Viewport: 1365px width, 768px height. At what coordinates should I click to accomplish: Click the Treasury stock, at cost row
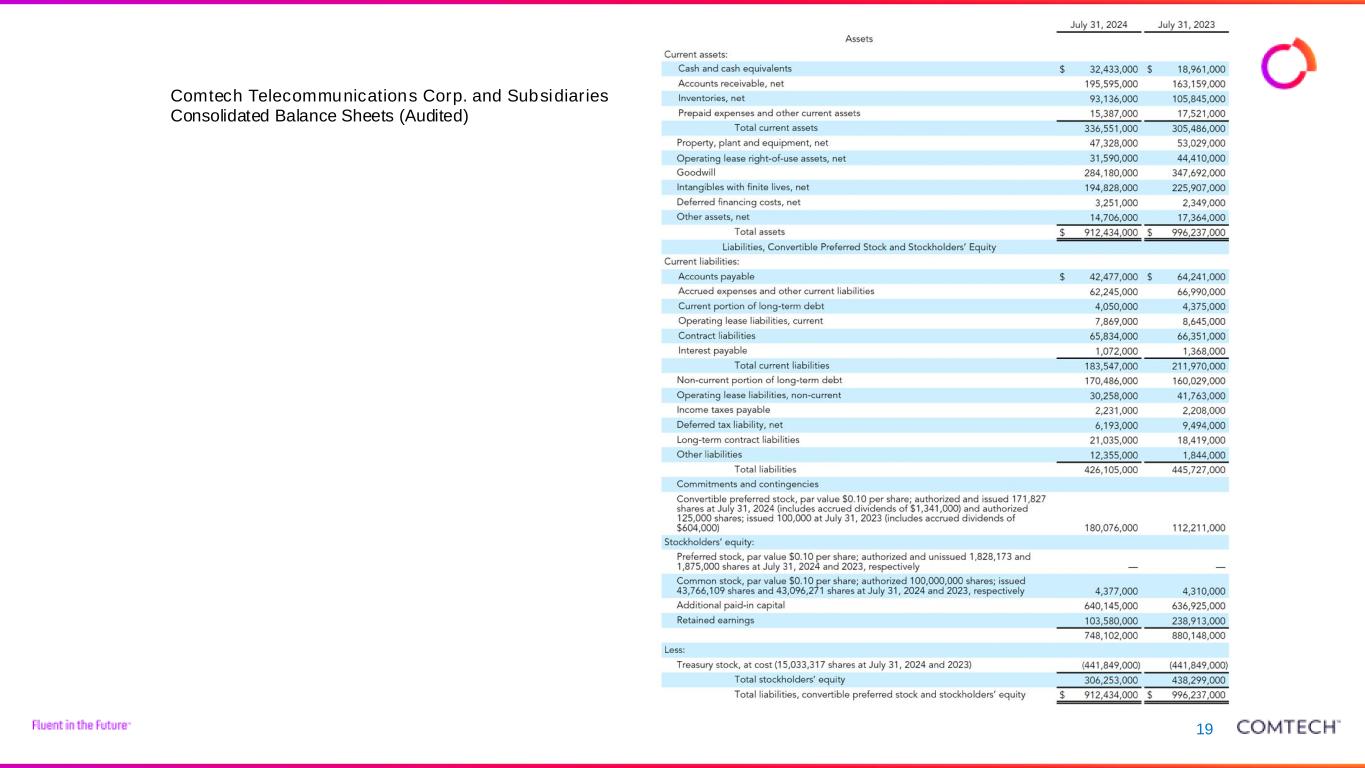[824, 665]
